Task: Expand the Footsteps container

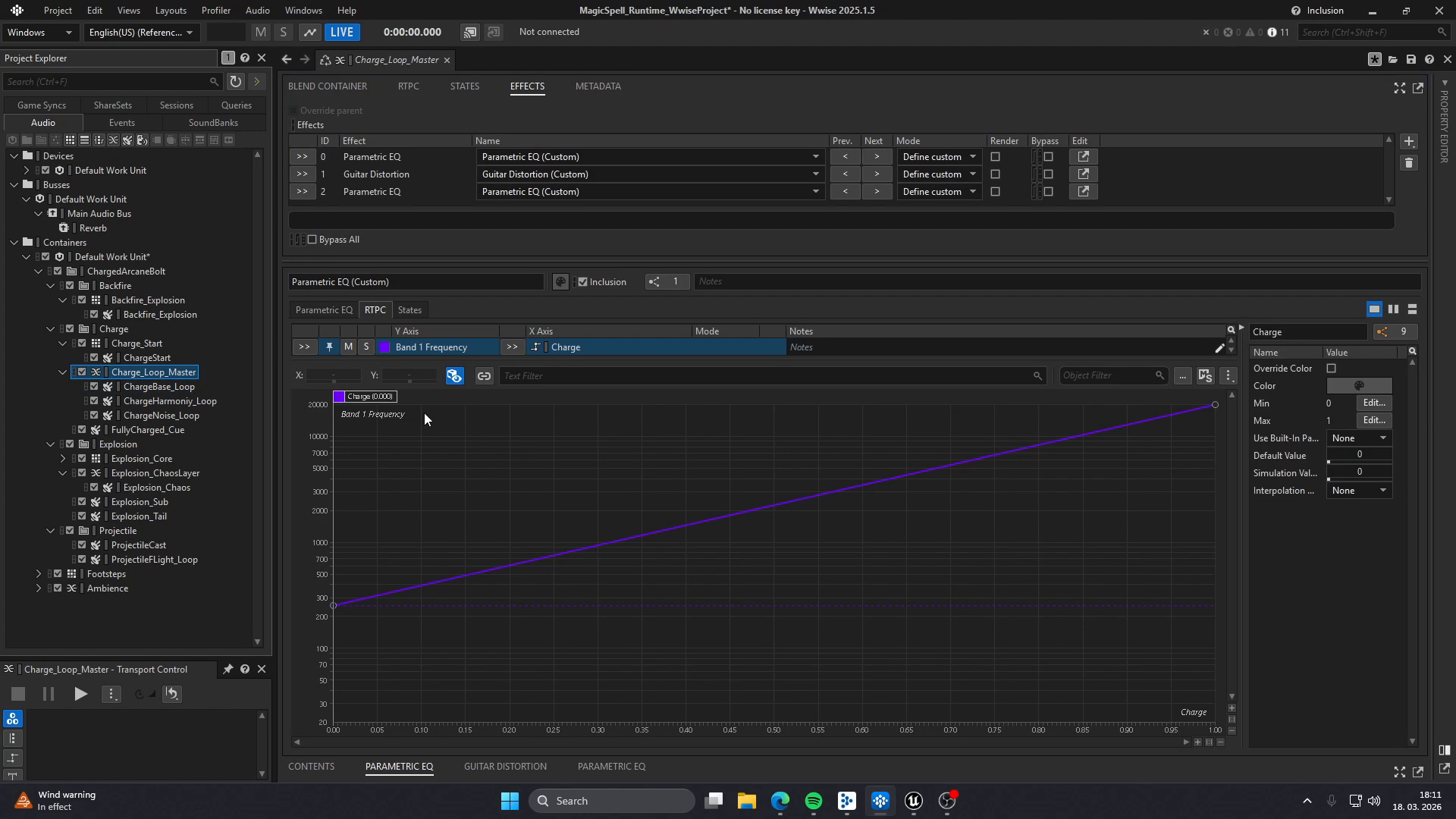Action: coord(39,574)
